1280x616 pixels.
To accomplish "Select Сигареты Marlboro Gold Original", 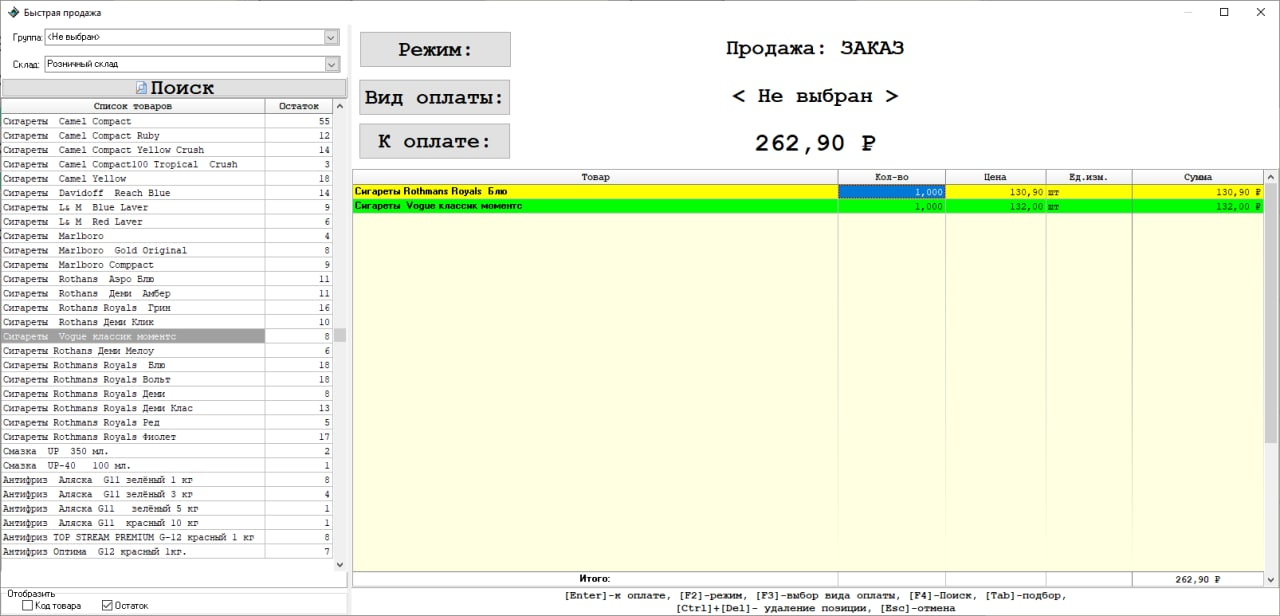I will (x=167, y=250).
